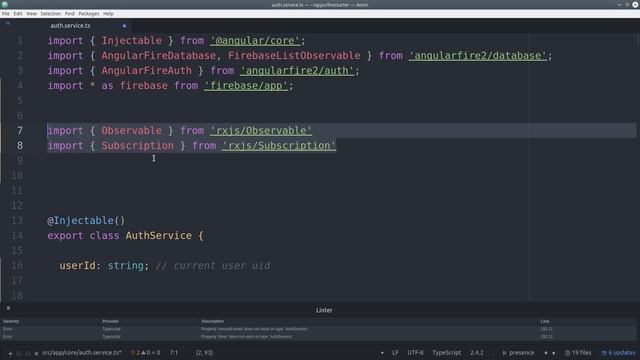Click the X icon beside file path in status bar
The width and height of the screenshot is (640, 360).
[36, 353]
